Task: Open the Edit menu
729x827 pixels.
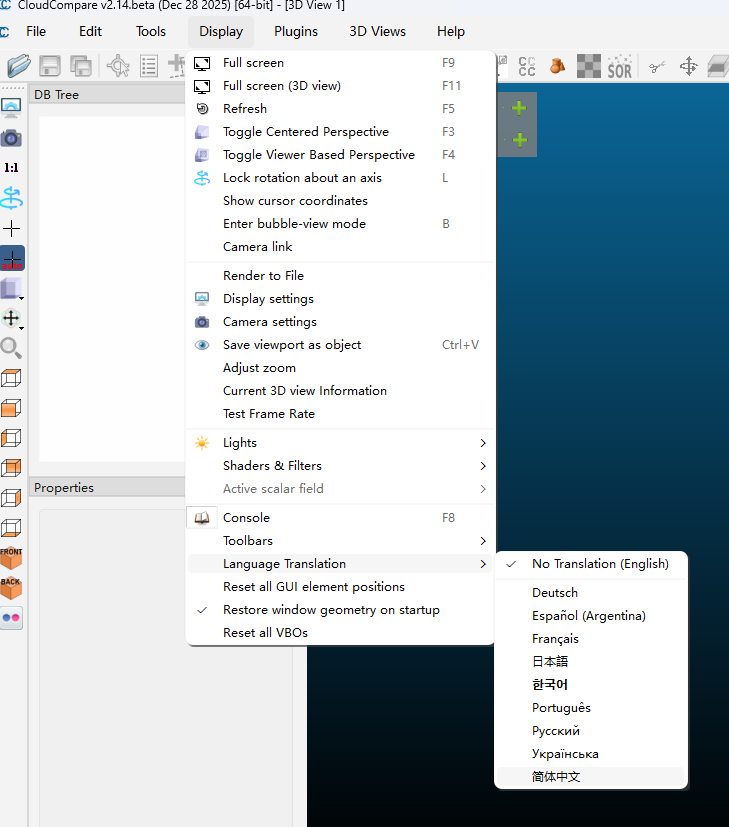Action: click(90, 32)
